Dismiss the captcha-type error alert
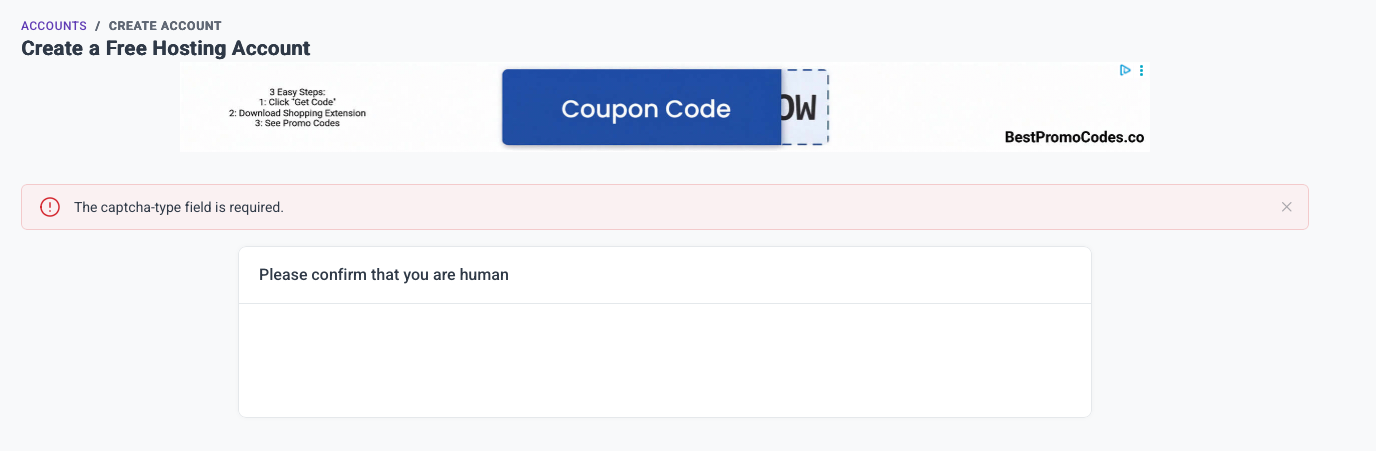Image resolution: width=1376 pixels, height=451 pixels. [1287, 207]
